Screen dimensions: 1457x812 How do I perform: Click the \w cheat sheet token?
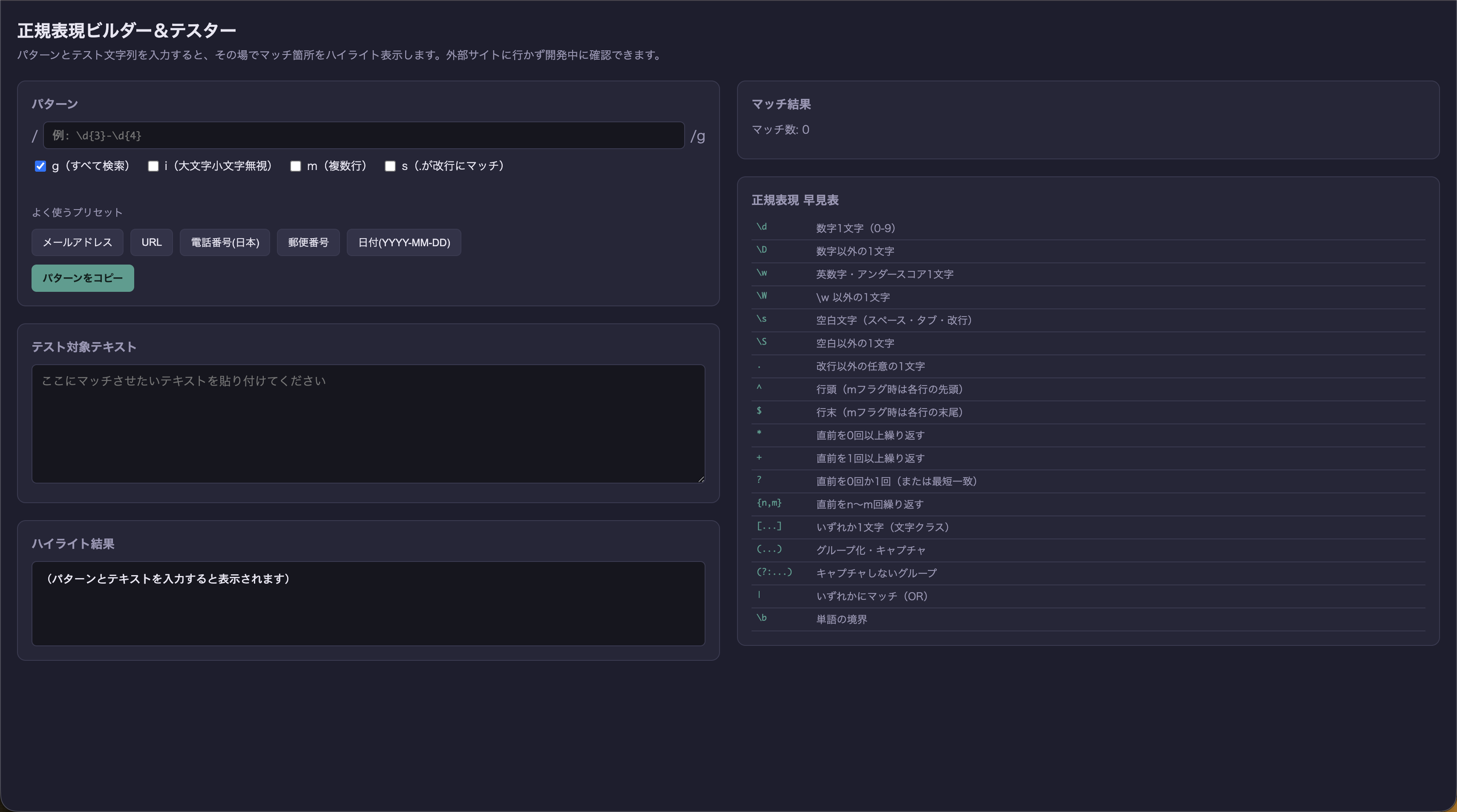tap(761, 273)
